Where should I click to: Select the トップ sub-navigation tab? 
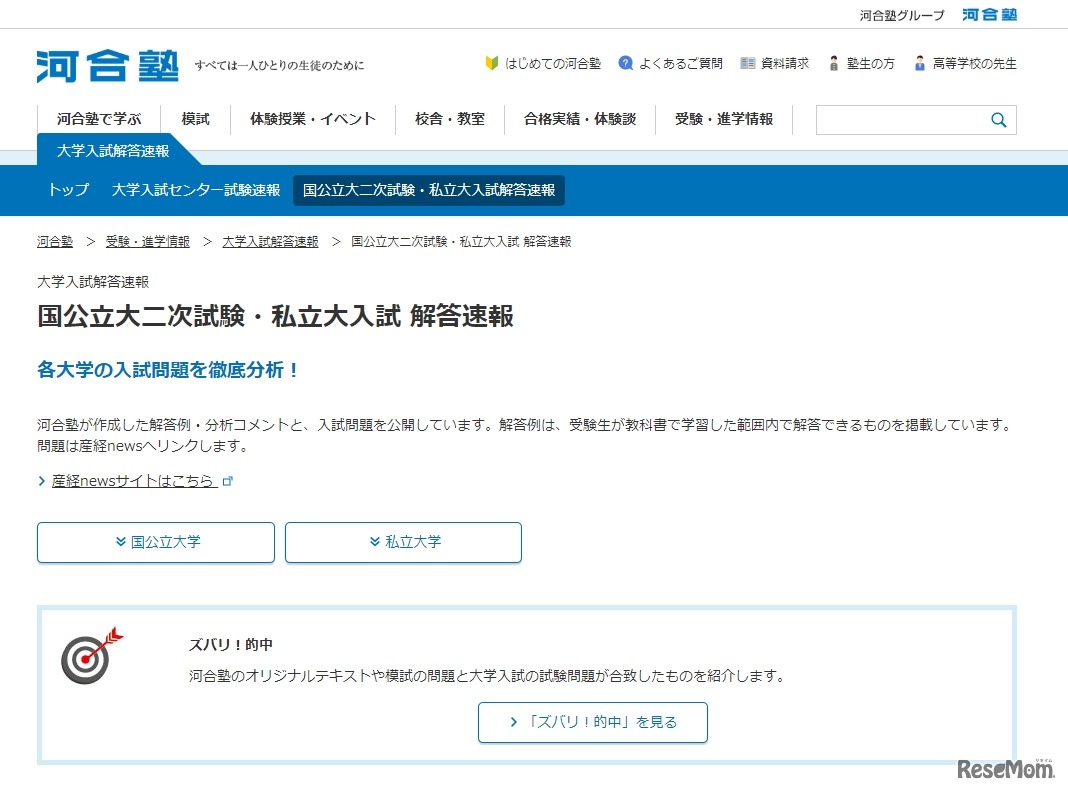coord(68,190)
